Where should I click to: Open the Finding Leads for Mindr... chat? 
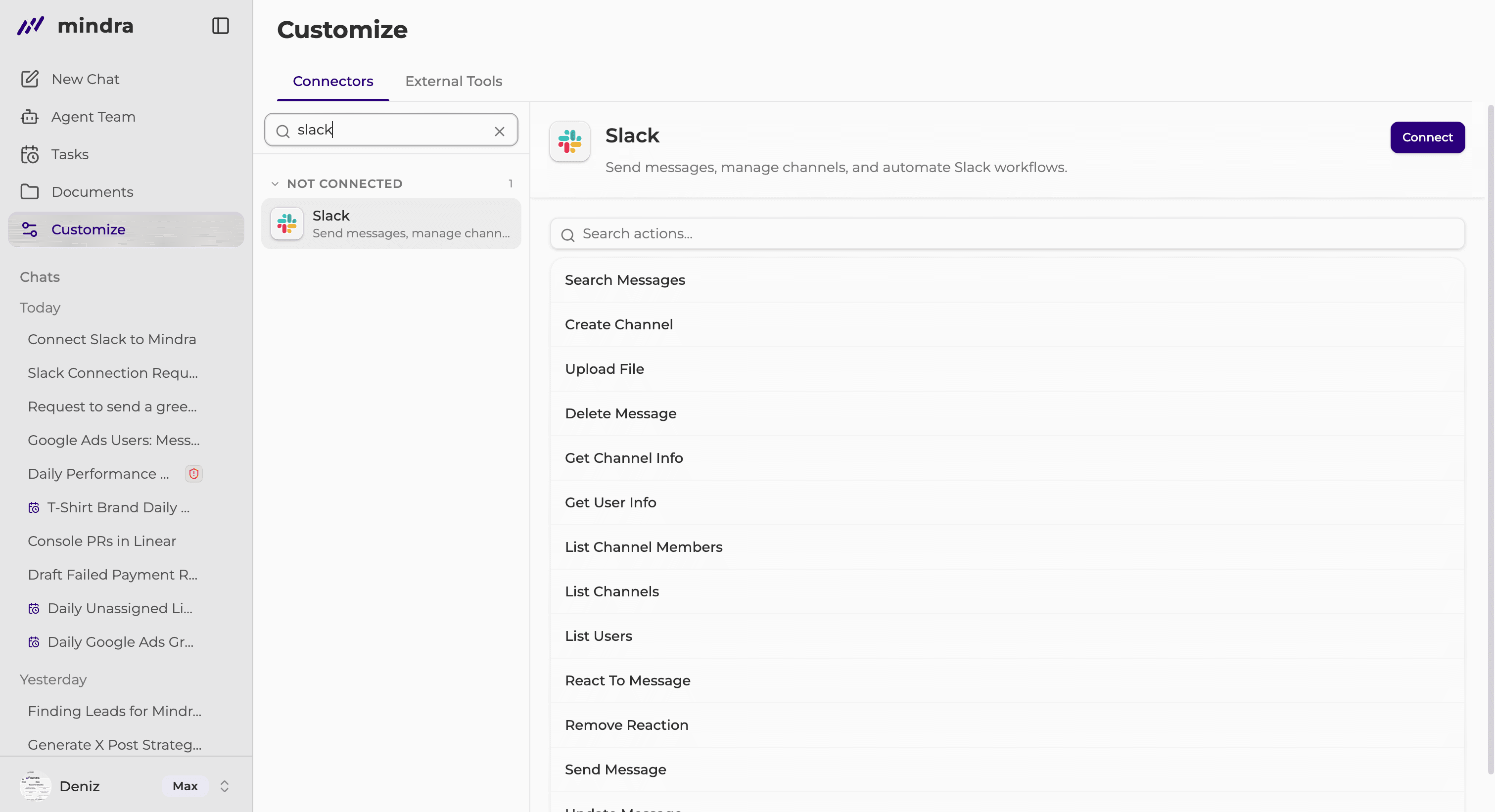coord(115,711)
